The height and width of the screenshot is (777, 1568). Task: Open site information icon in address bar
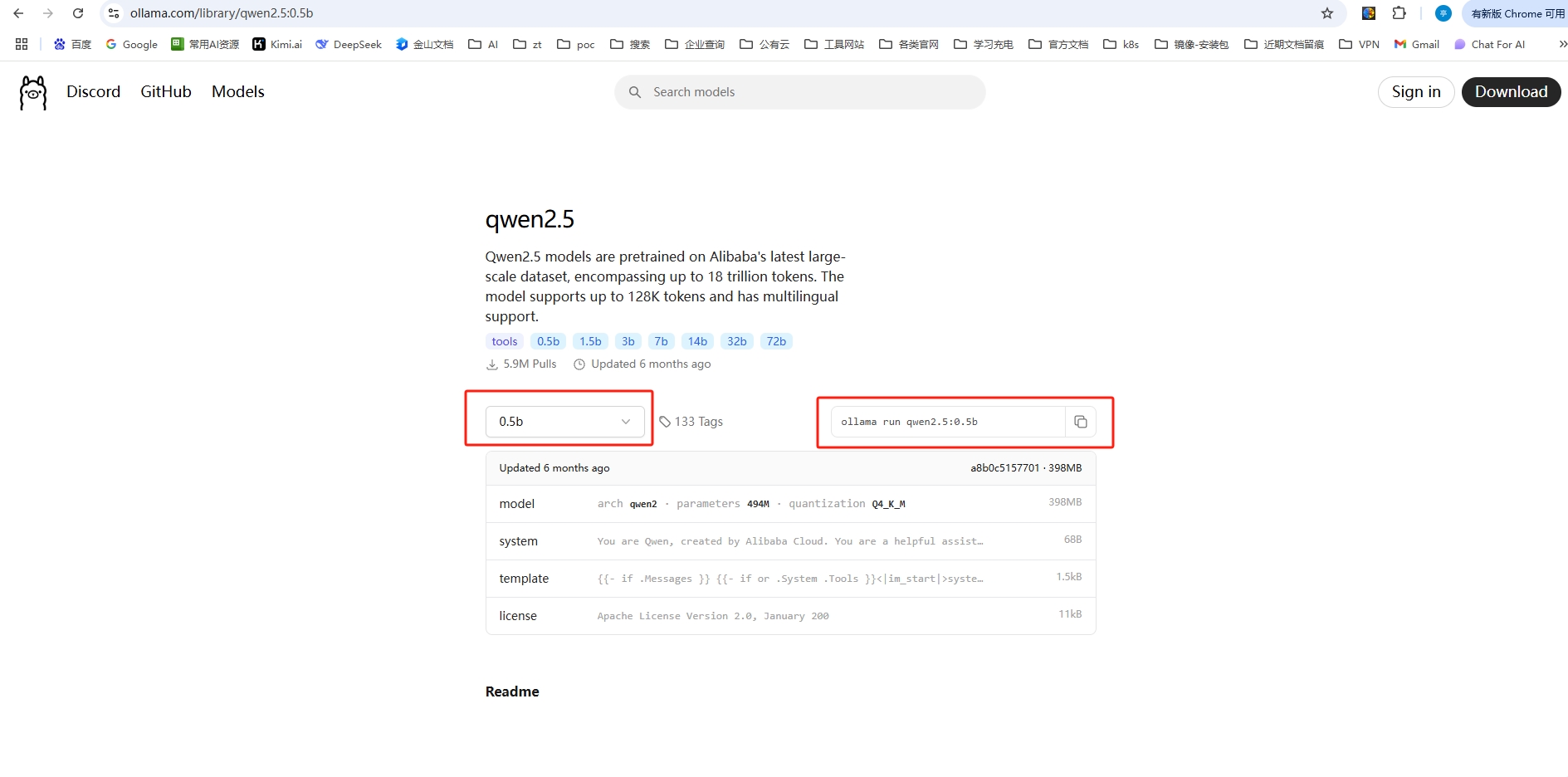coord(115,13)
